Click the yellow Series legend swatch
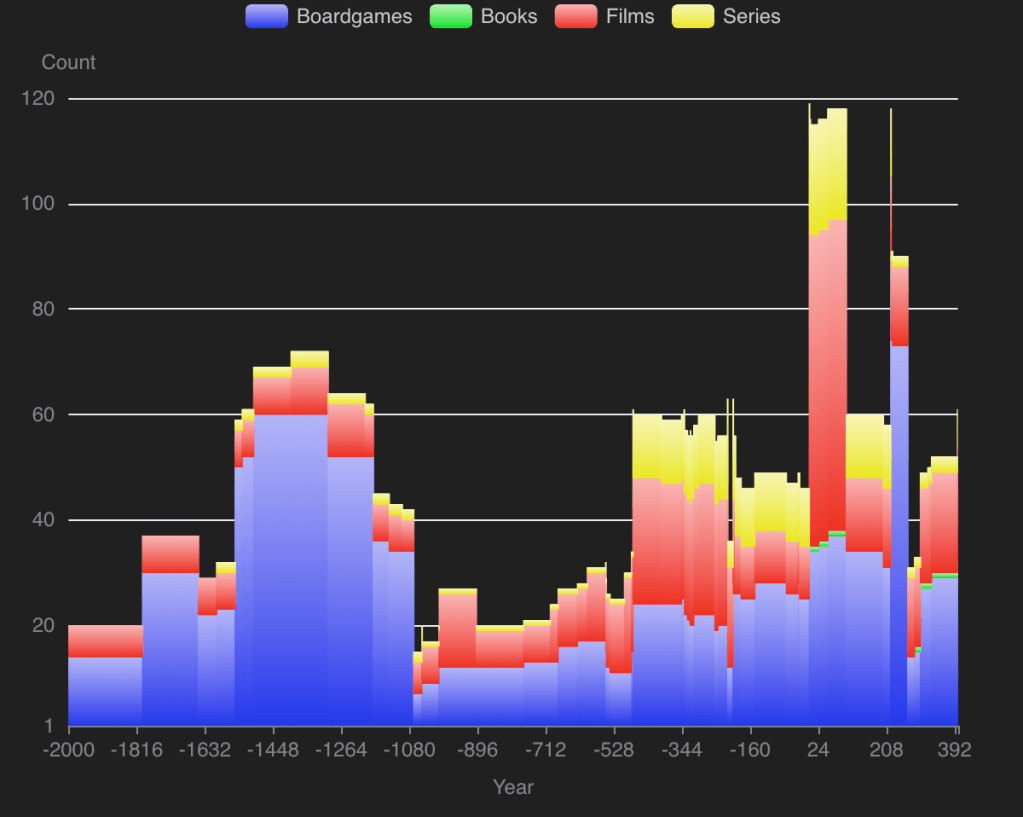Viewport: 1023px width, 817px height. pyautogui.click(x=693, y=16)
